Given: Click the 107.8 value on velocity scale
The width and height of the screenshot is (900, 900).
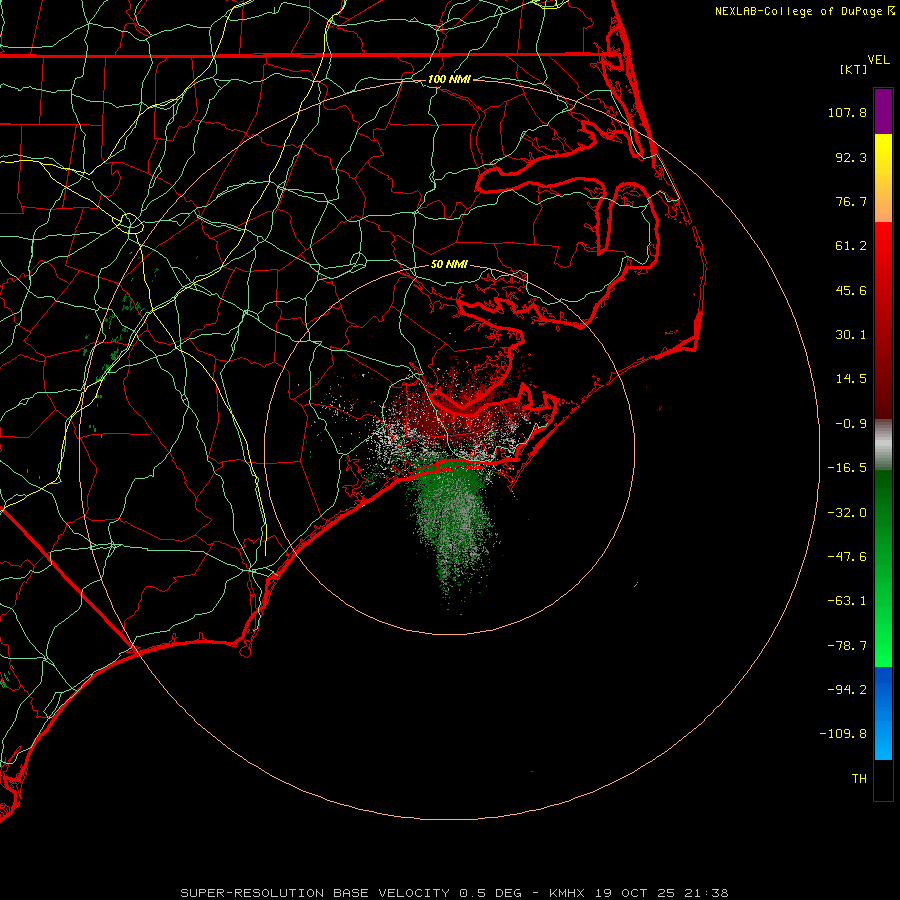Looking at the screenshot, I should tap(847, 112).
